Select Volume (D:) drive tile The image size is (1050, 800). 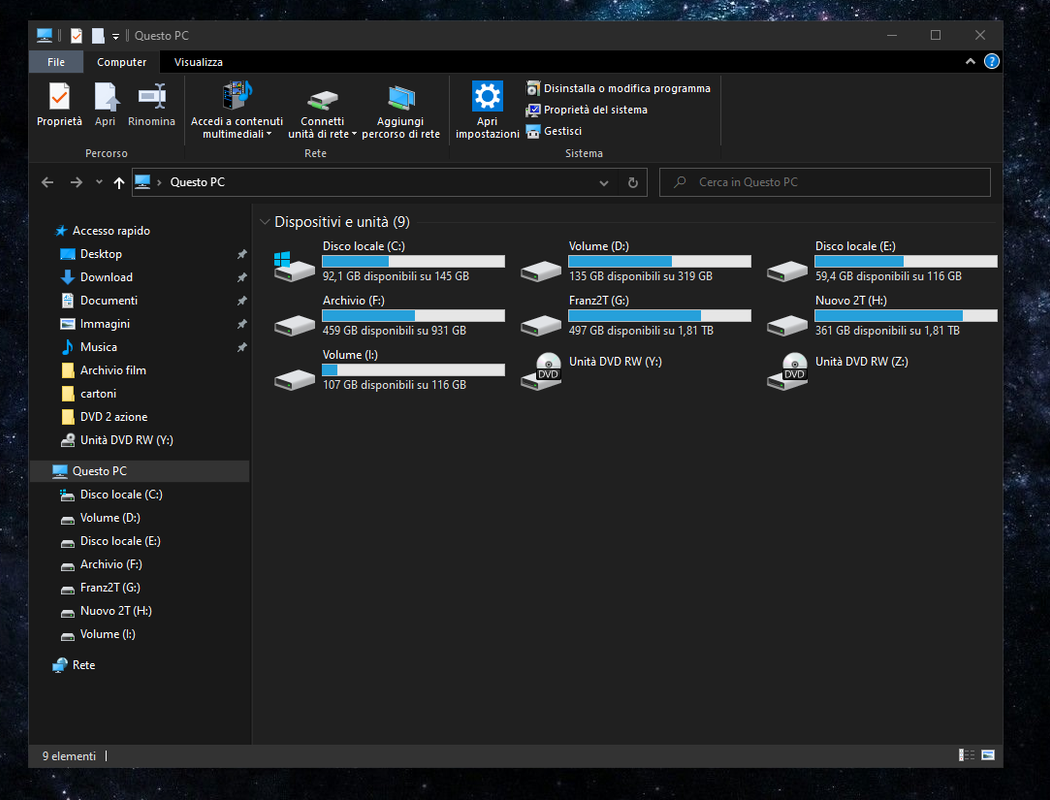[x=635, y=261]
